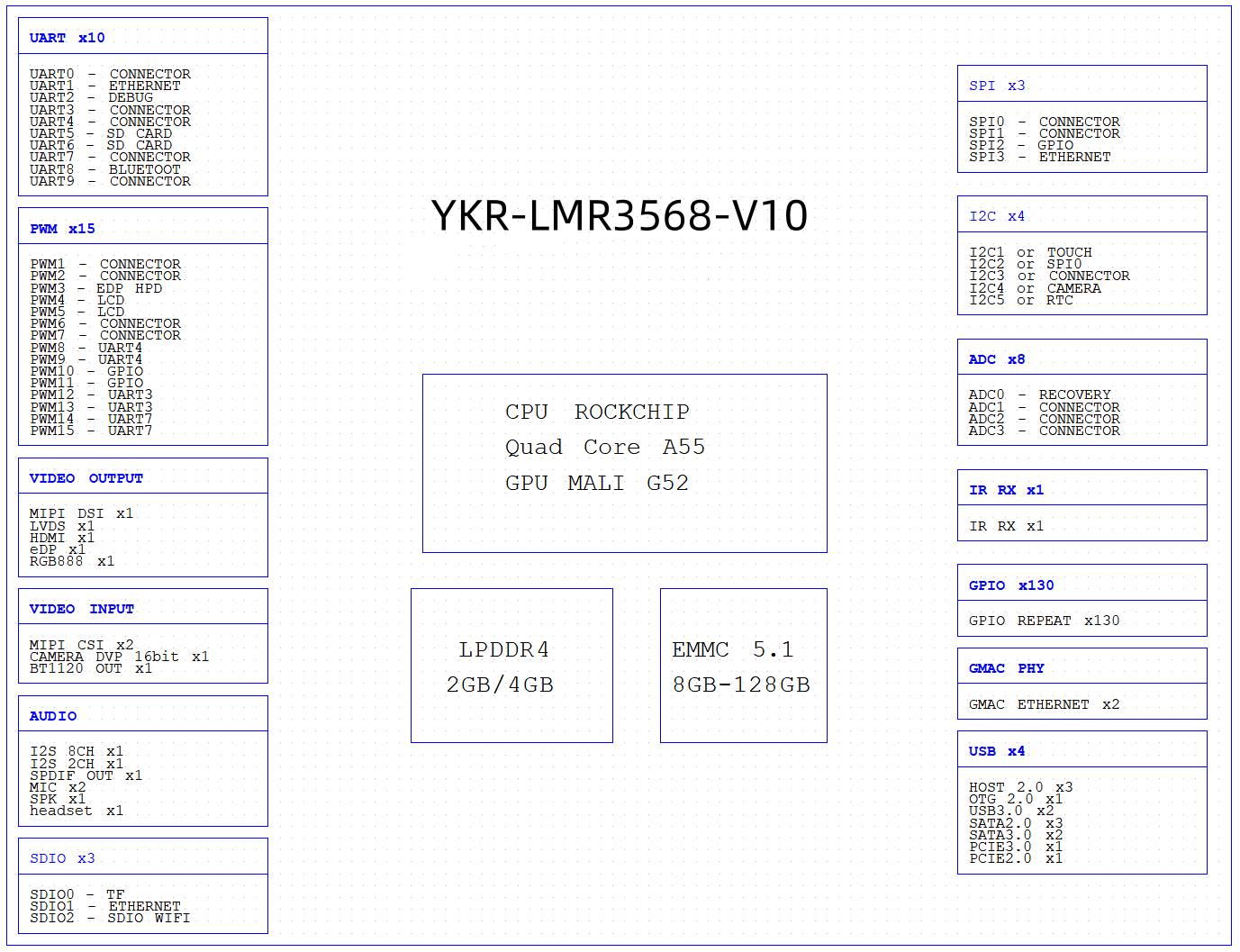Click the PWM x15 header label
The height and width of the screenshot is (952, 1240).
pyautogui.click(x=62, y=229)
